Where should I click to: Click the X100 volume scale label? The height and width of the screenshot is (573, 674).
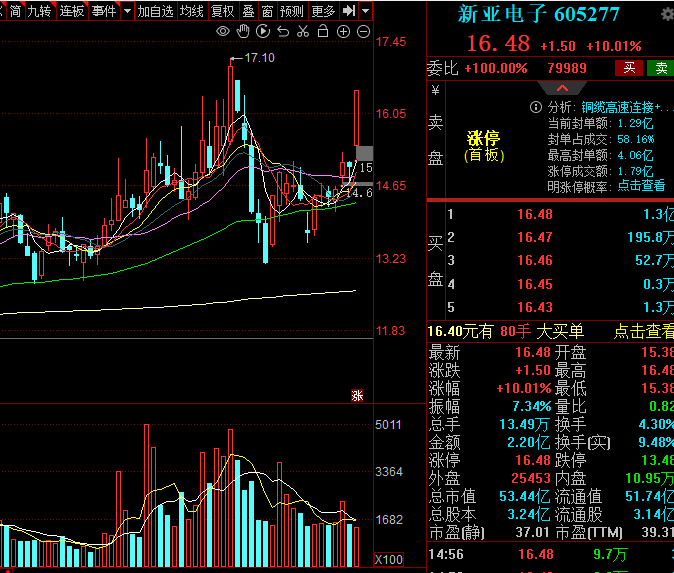(x=389, y=559)
